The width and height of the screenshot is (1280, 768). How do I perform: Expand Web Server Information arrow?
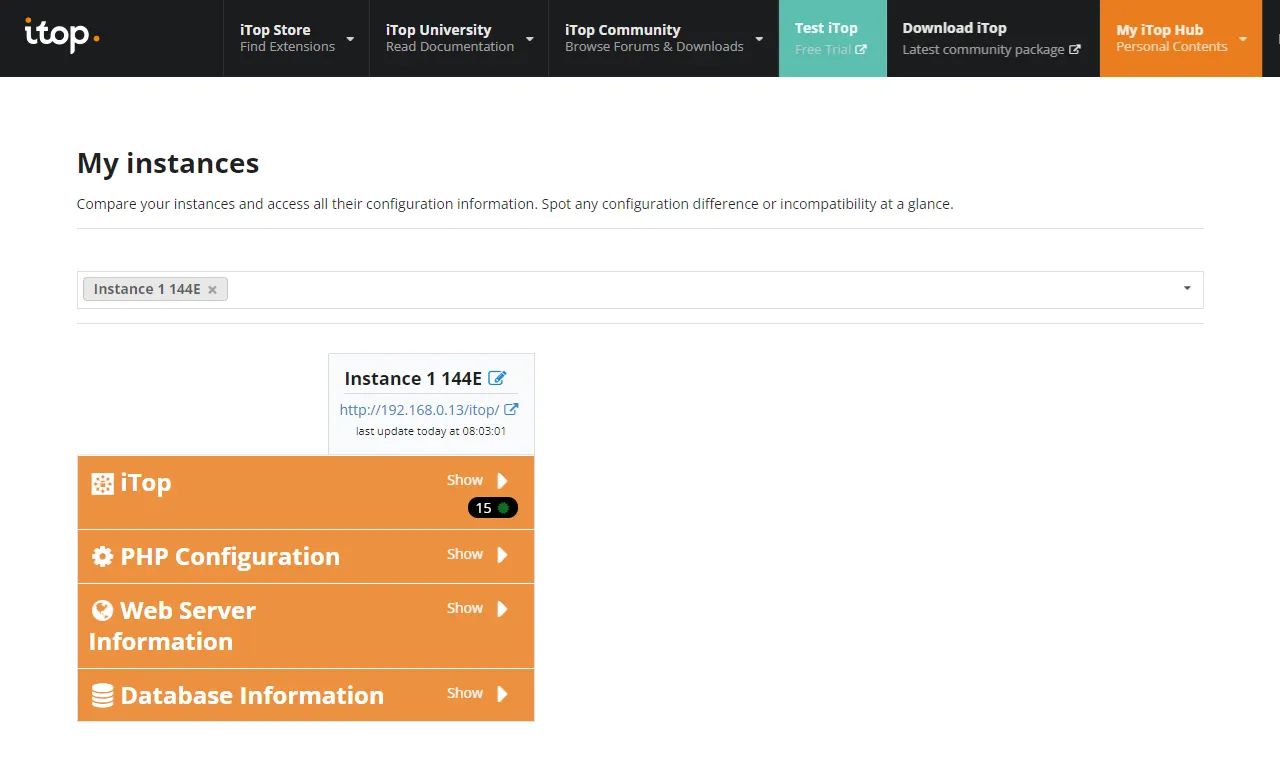tap(502, 609)
